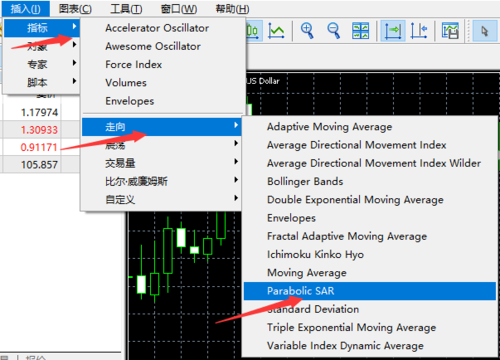Open the 插入(I) menu
500x360 pixels.
26,9
